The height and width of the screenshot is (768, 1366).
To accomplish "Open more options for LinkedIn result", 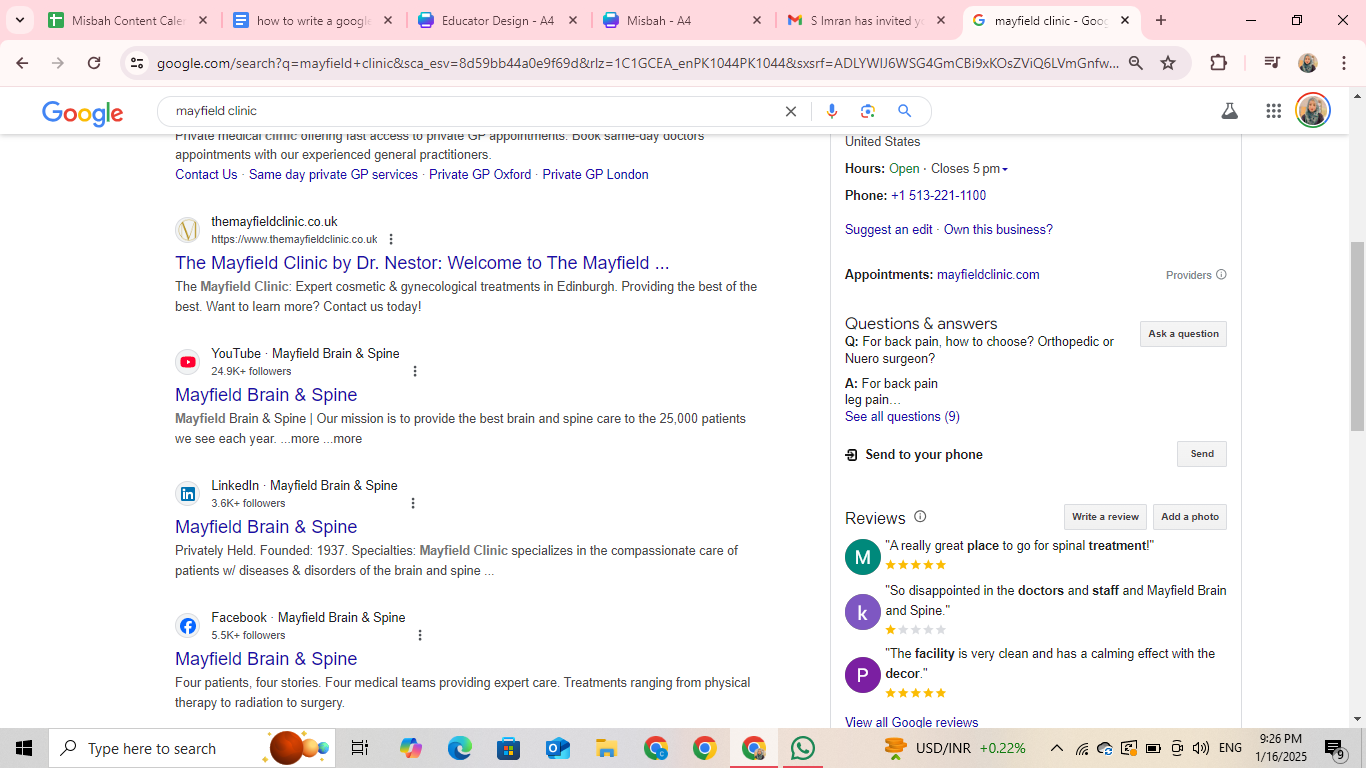I will coord(413,503).
